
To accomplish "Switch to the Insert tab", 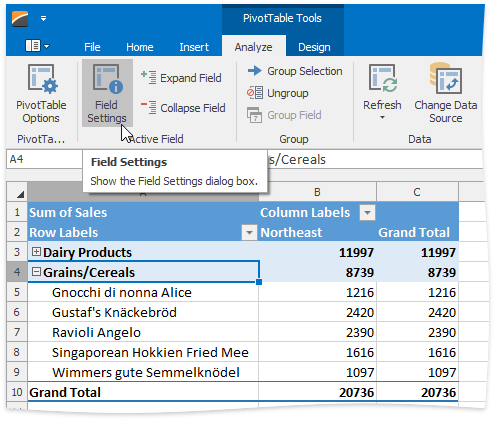I will point(194,47).
